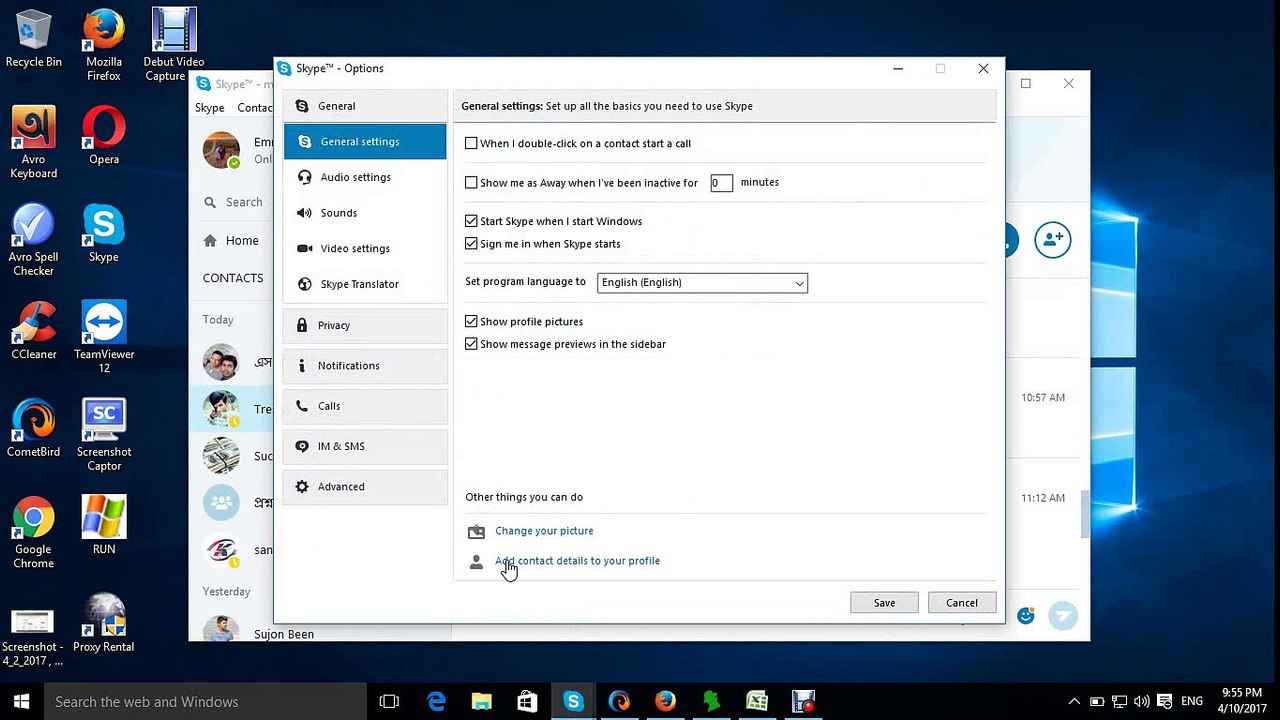Uncheck Show message previews in the sidebar

(471, 344)
